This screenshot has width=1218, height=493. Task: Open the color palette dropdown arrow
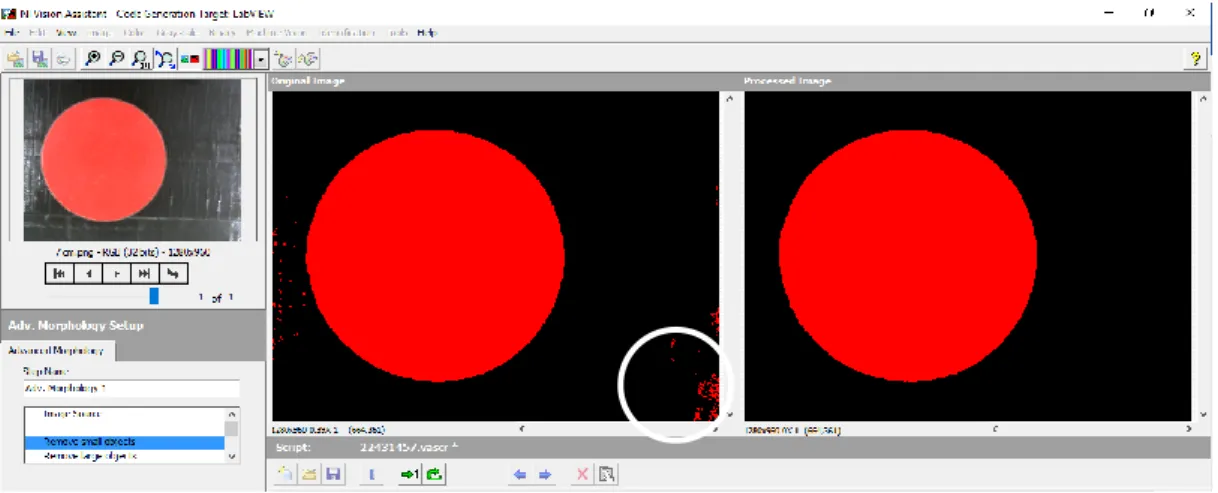pos(261,59)
